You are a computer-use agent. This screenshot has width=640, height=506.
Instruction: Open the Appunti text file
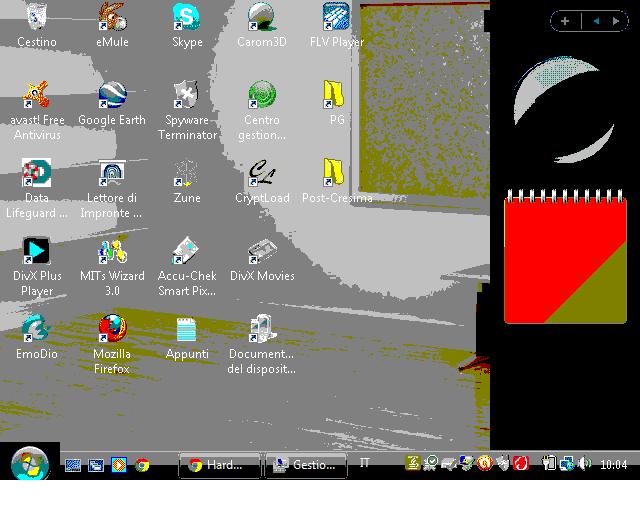187,330
